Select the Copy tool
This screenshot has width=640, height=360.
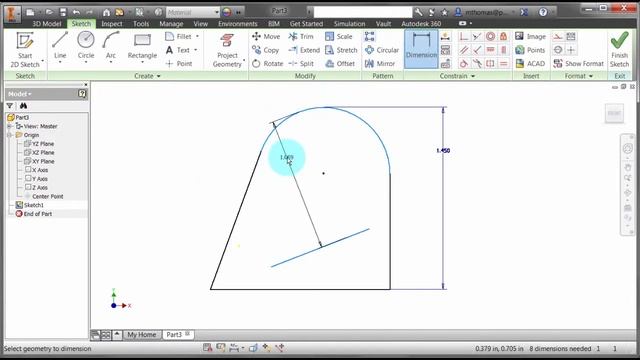click(x=266, y=50)
